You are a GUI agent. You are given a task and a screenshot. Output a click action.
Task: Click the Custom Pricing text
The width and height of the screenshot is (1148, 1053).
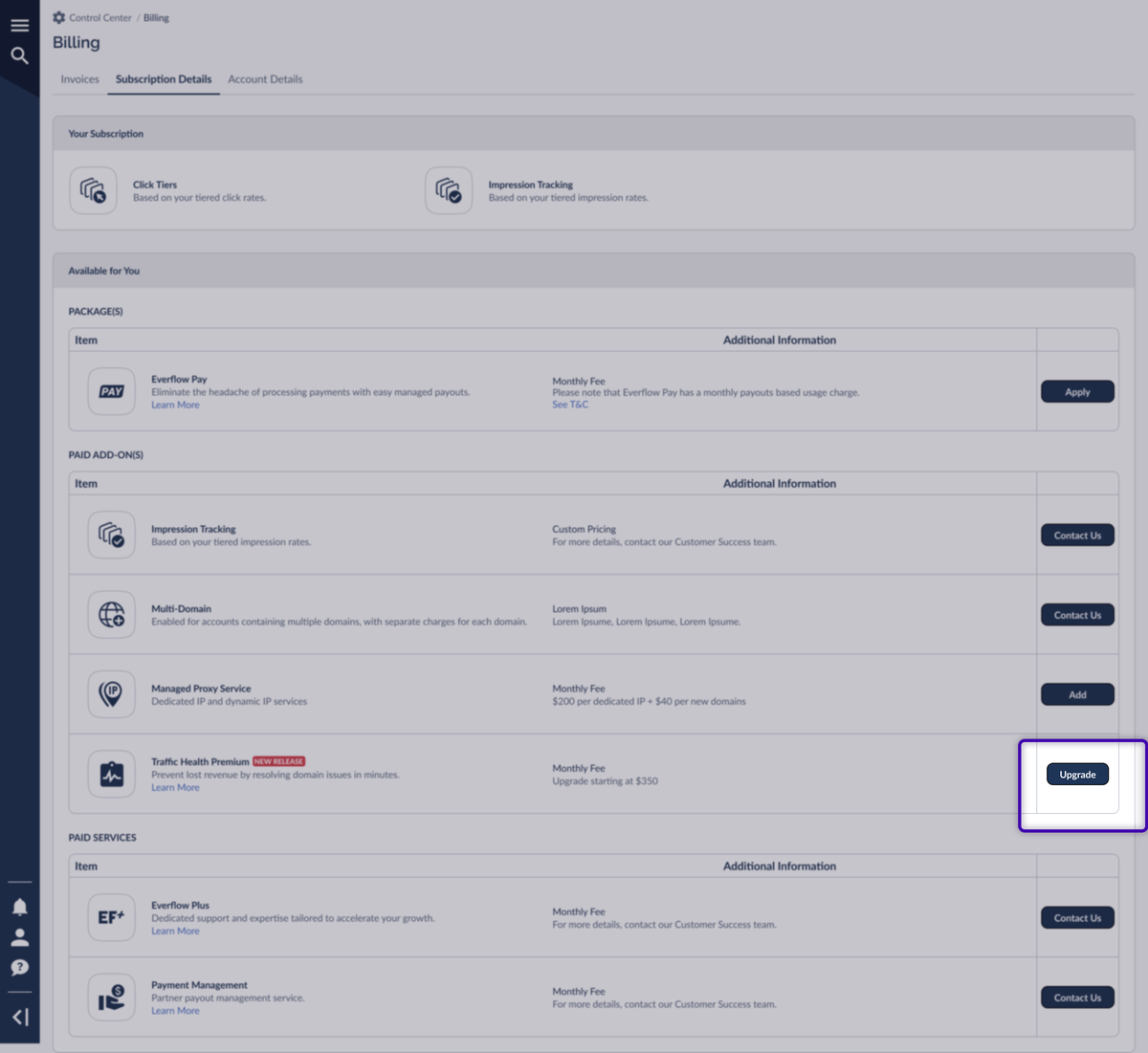point(584,529)
